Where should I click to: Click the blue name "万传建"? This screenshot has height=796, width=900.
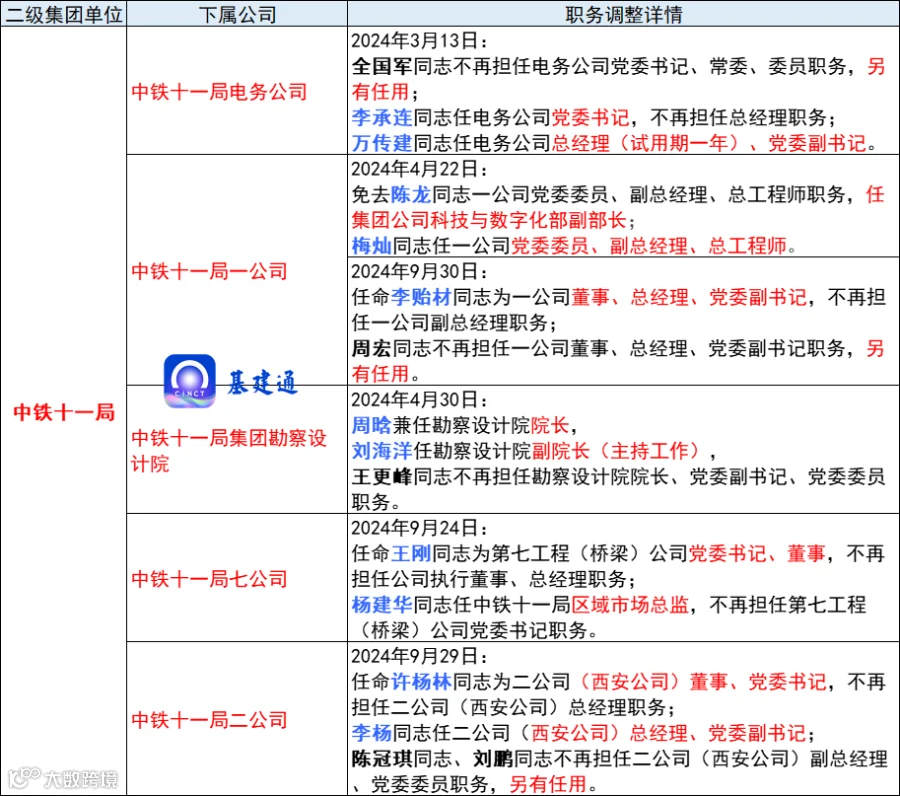382,143
